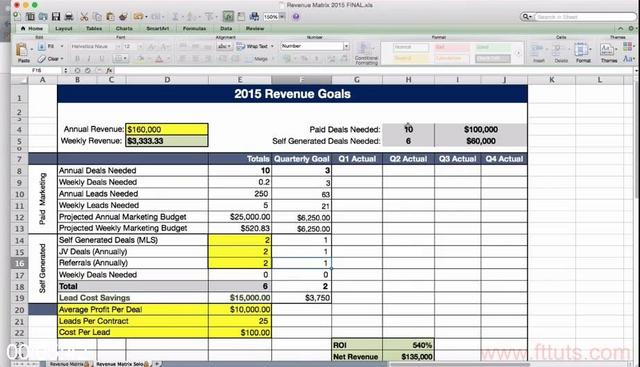This screenshot has height=367, width=640.
Task: Open the Number format dropdown arrow
Action: point(346,46)
